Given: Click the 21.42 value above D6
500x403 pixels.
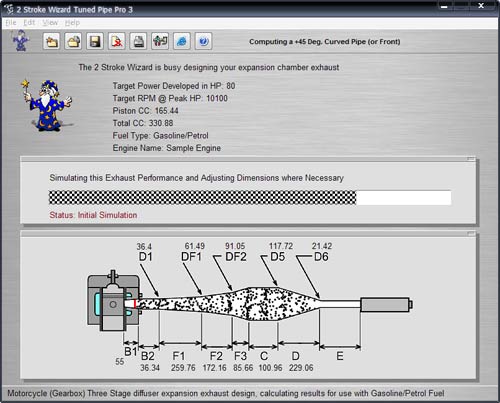Looking at the screenshot, I should (322, 246).
